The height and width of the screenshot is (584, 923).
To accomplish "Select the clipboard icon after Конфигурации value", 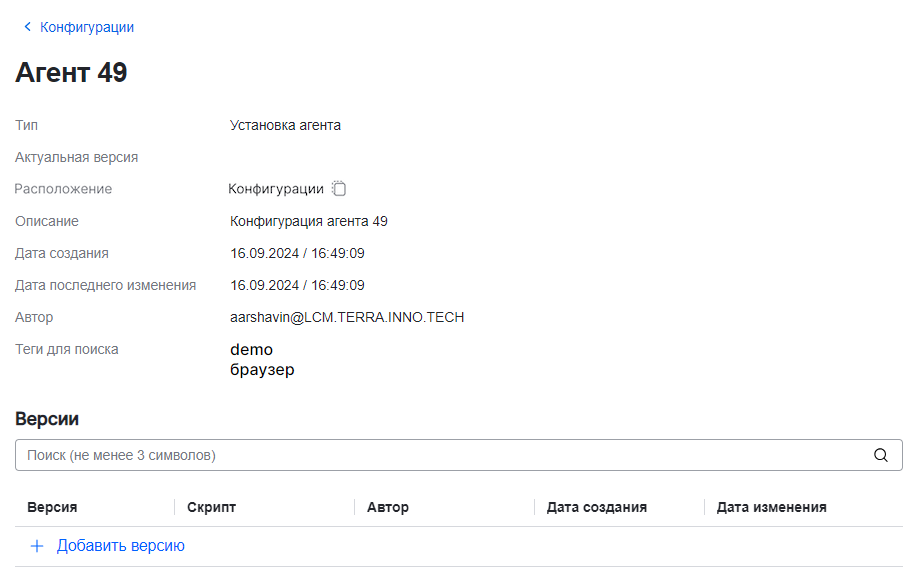I will 340,188.
